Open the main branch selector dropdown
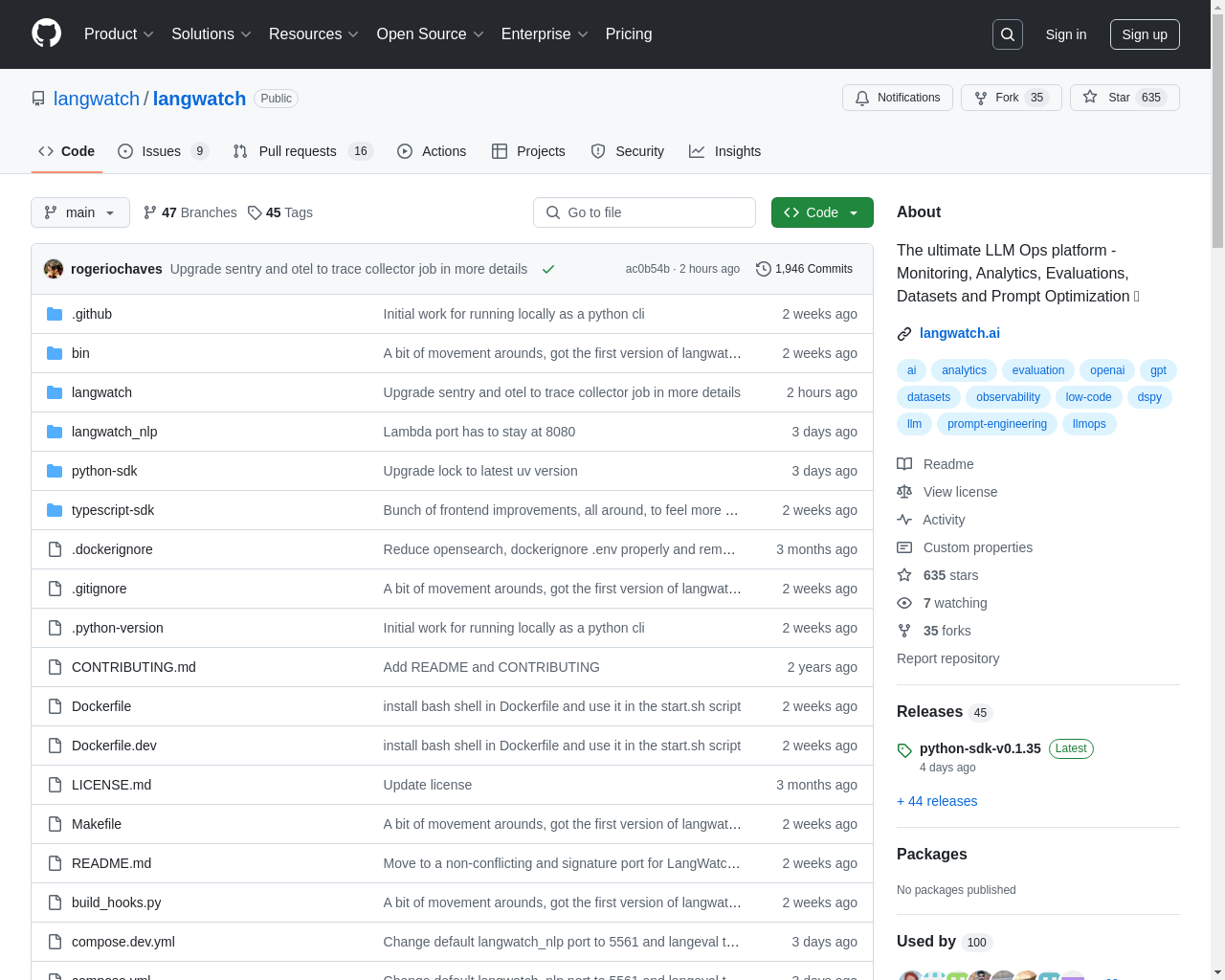Screen dimensions: 1225x980 tap(80, 212)
